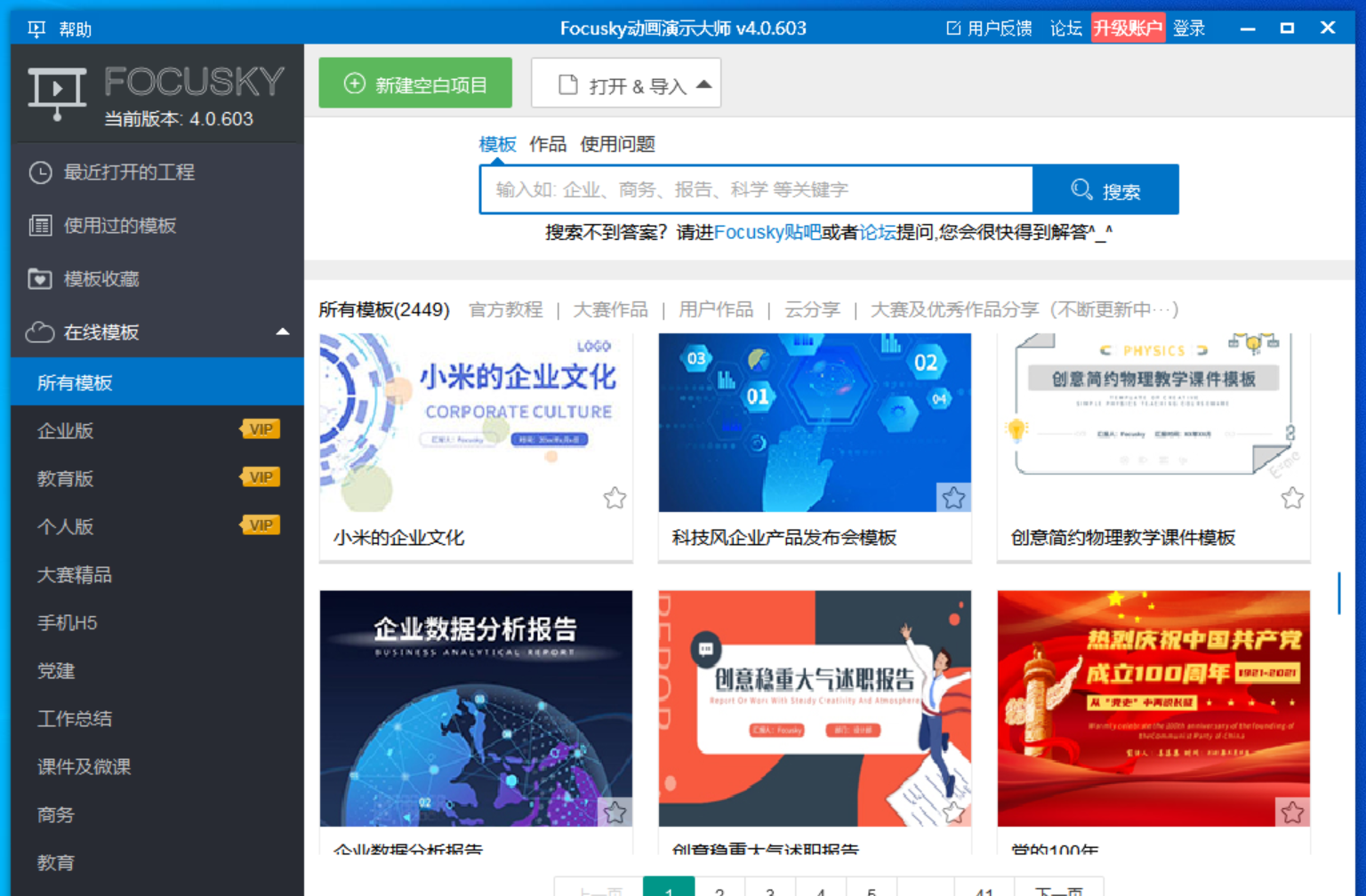1366x896 pixels.
Task: Click the template favorites heart folder icon
Action: [40, 279]
